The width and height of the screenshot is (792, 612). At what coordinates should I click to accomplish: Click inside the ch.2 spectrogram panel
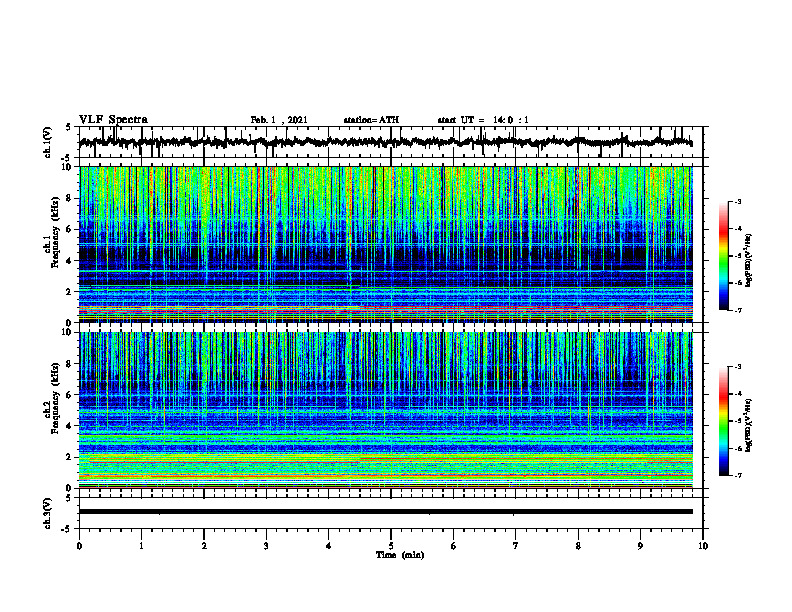(385, 410)
